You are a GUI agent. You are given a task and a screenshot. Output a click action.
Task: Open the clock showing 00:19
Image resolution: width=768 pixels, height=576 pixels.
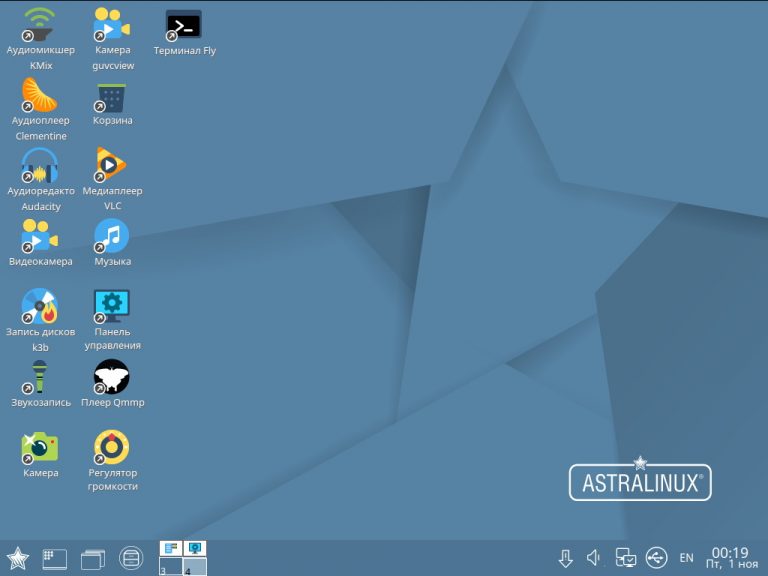click(731, 558)
